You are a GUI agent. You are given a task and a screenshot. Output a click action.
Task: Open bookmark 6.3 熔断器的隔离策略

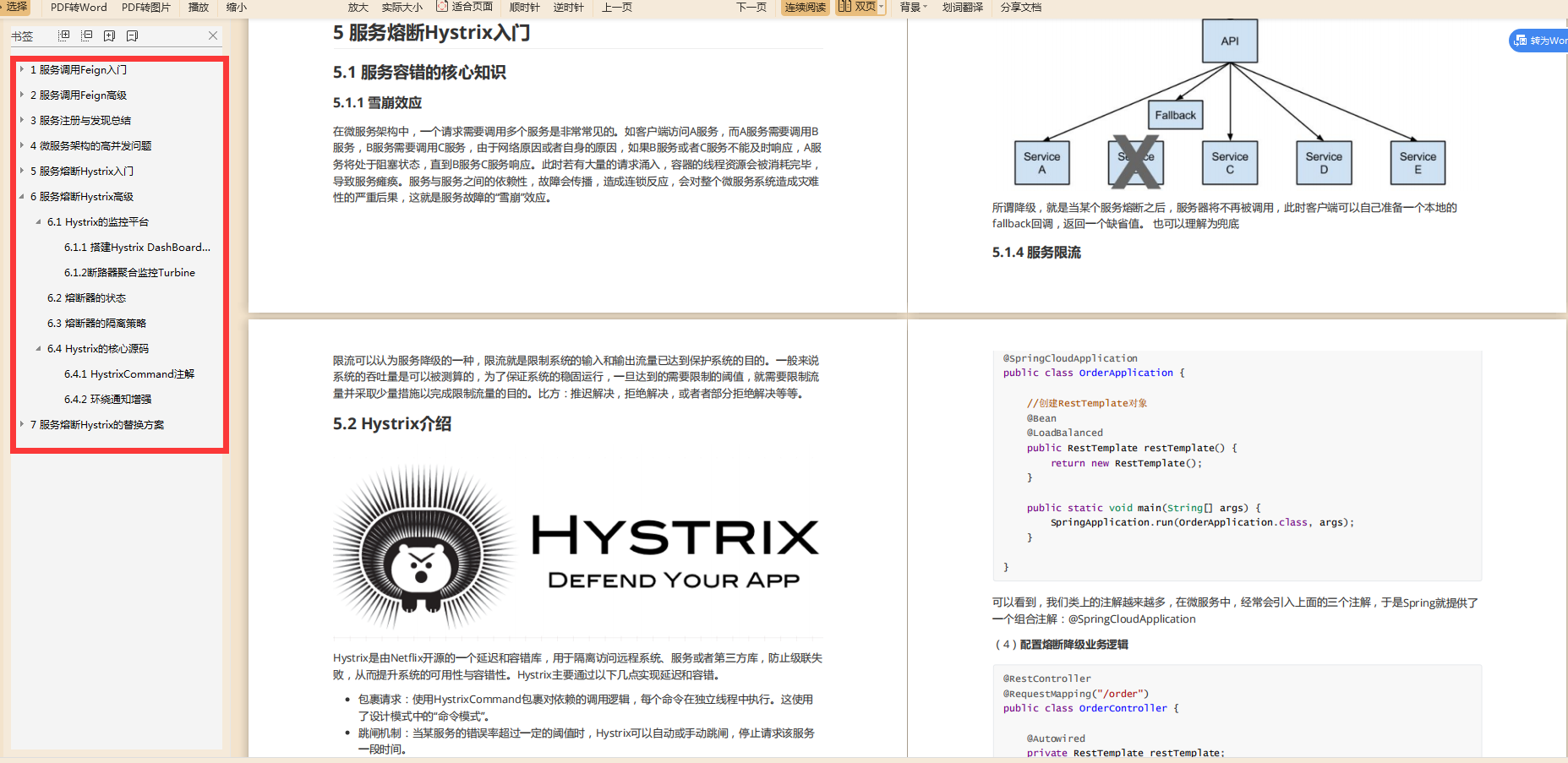(x=96, y=323)
